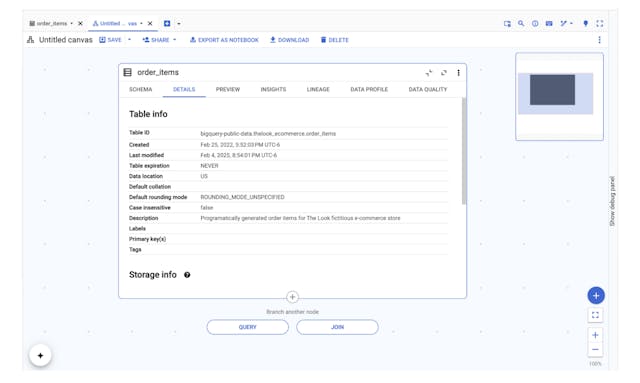Save the canvas with SAVE button
The image size is (640, 383).
111,40
